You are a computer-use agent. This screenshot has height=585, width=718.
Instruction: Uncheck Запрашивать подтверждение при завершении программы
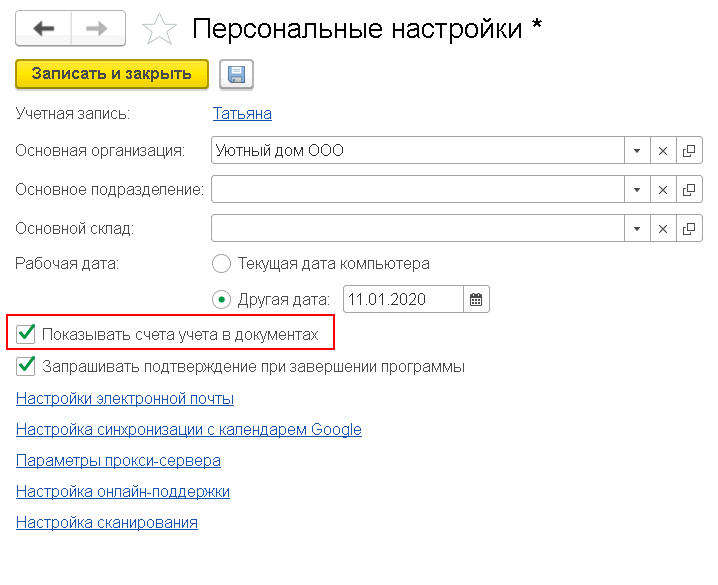click(26, 366)
